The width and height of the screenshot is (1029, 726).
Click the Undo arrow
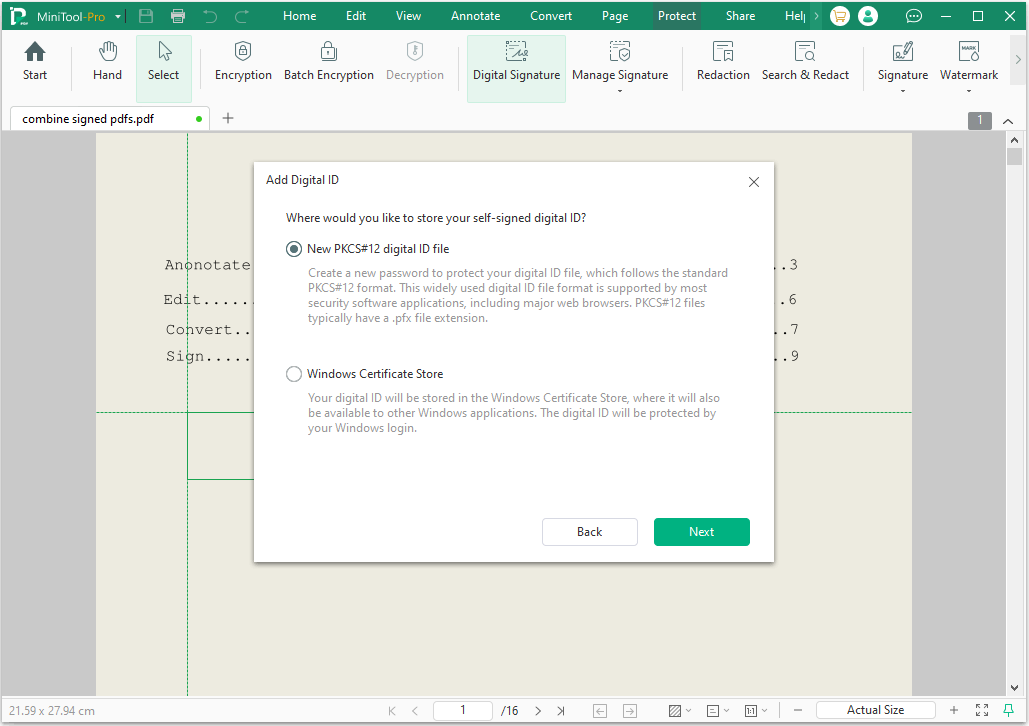point(210,16)
